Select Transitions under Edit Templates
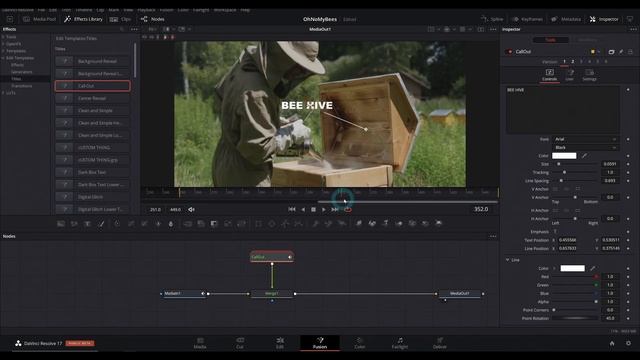The image size is (640, 360). tap(22, 86)
